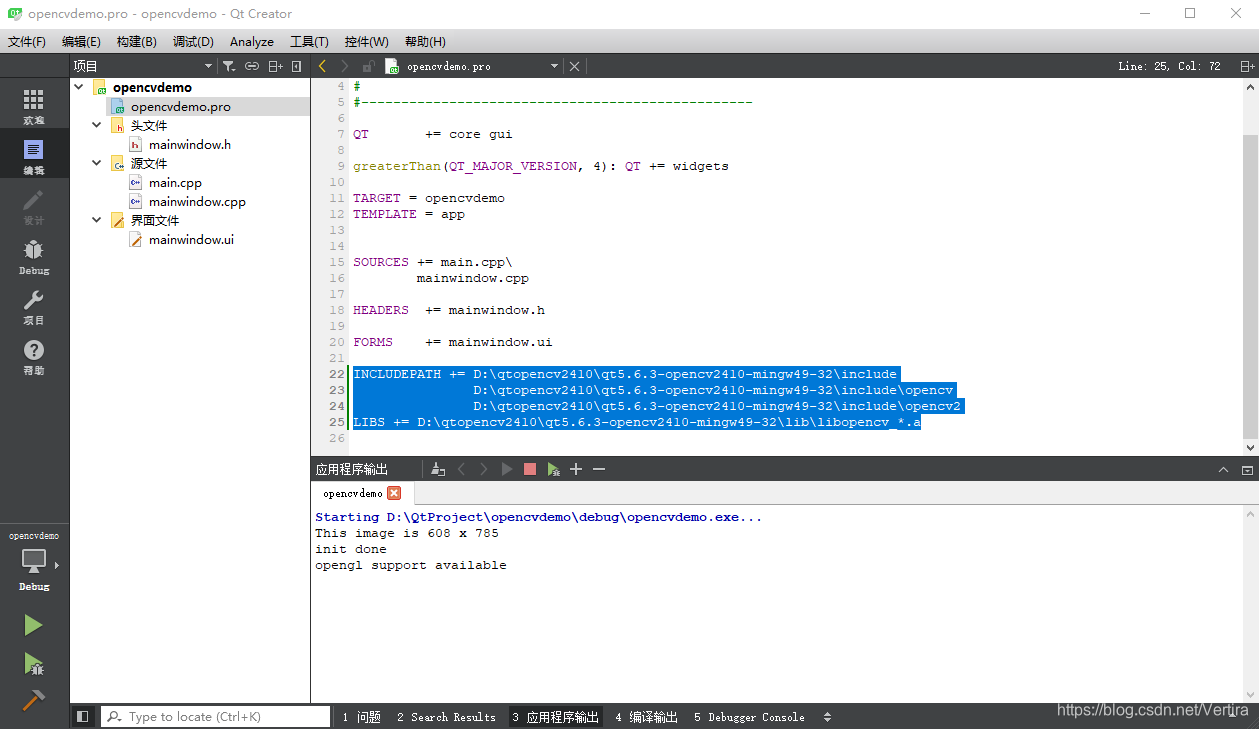The height and width of the screenshot is (729, 1259).
Task: Collapse output pane using the up-caret icon
Action: coord(1223,469)
